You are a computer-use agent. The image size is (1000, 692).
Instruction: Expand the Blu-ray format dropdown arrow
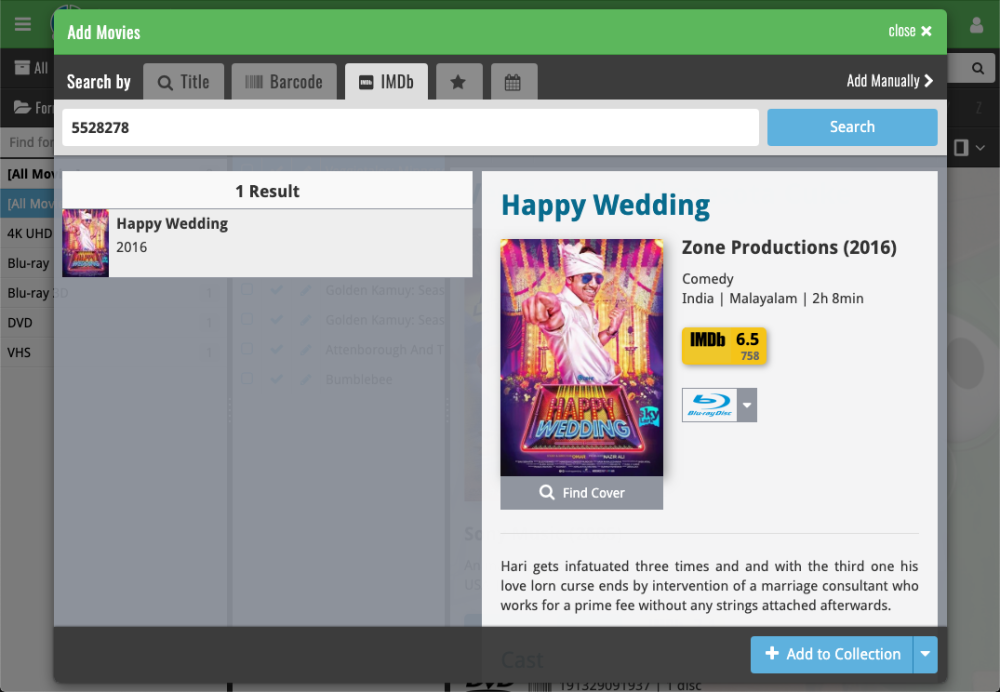coord(747,405)
